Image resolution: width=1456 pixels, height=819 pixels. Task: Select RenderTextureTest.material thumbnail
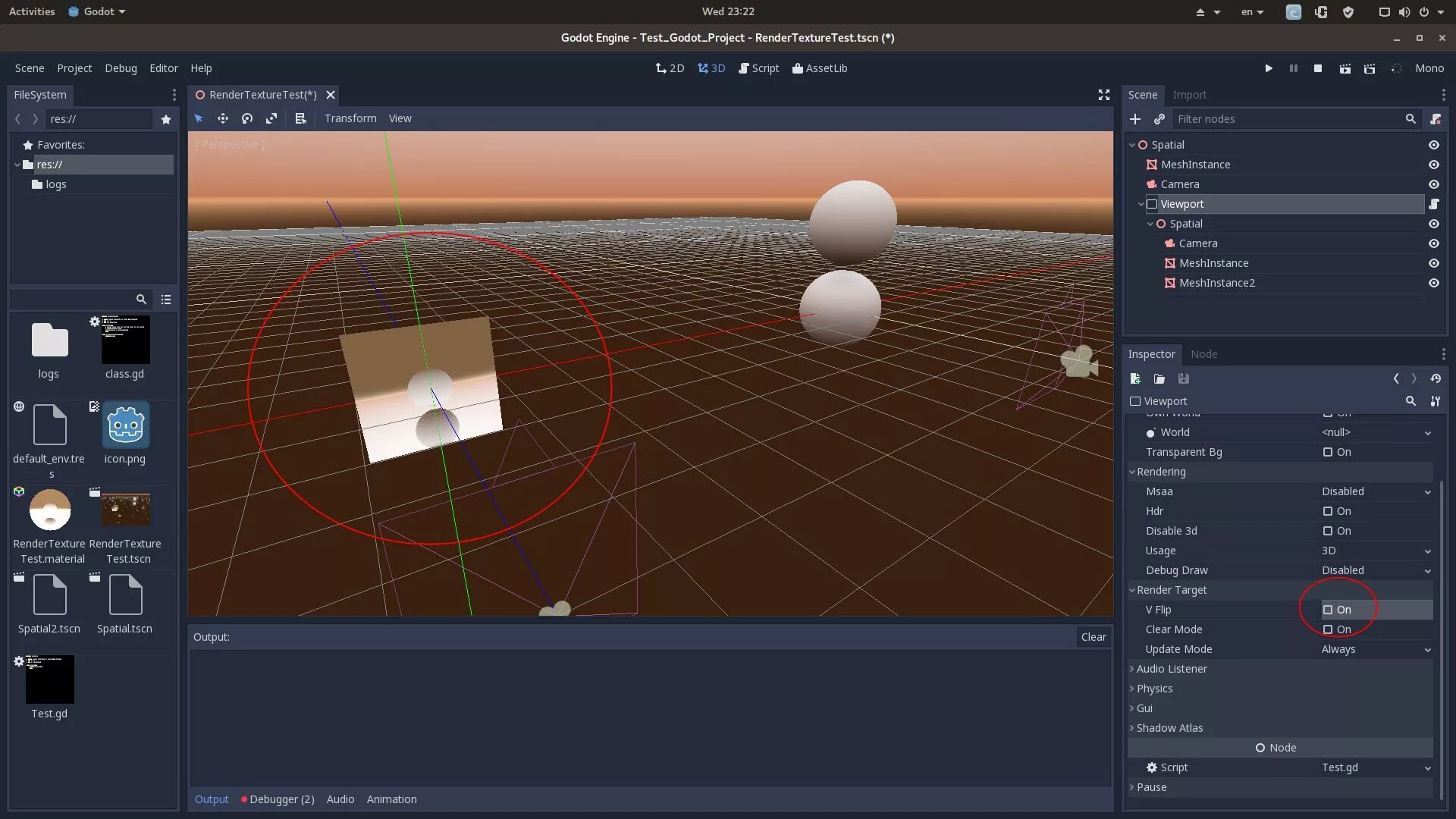(x=50, y=510)
